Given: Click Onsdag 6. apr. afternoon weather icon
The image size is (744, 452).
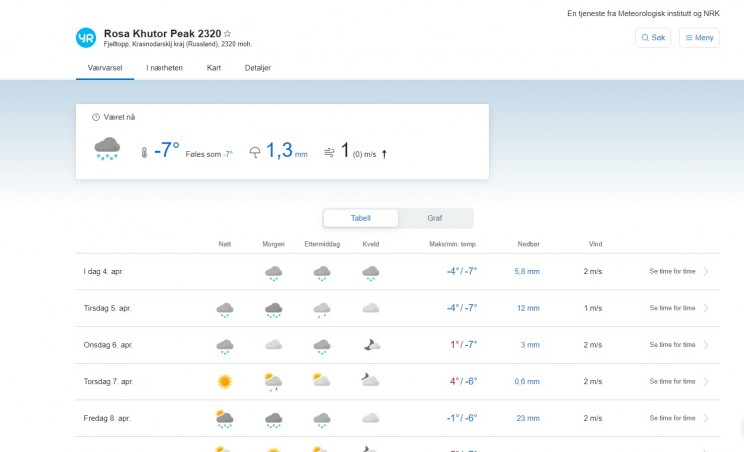Looking at the screenshot, I should pos(322,346).
